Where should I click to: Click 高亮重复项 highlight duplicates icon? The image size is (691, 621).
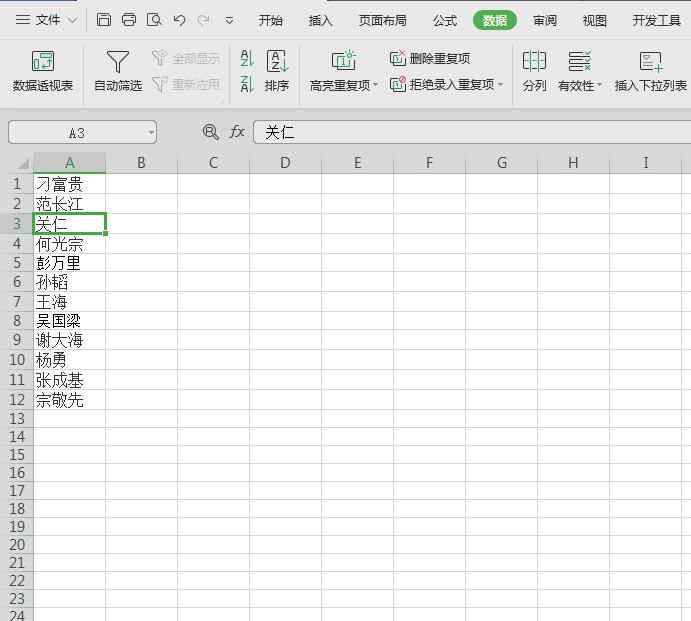pos(344,60)
